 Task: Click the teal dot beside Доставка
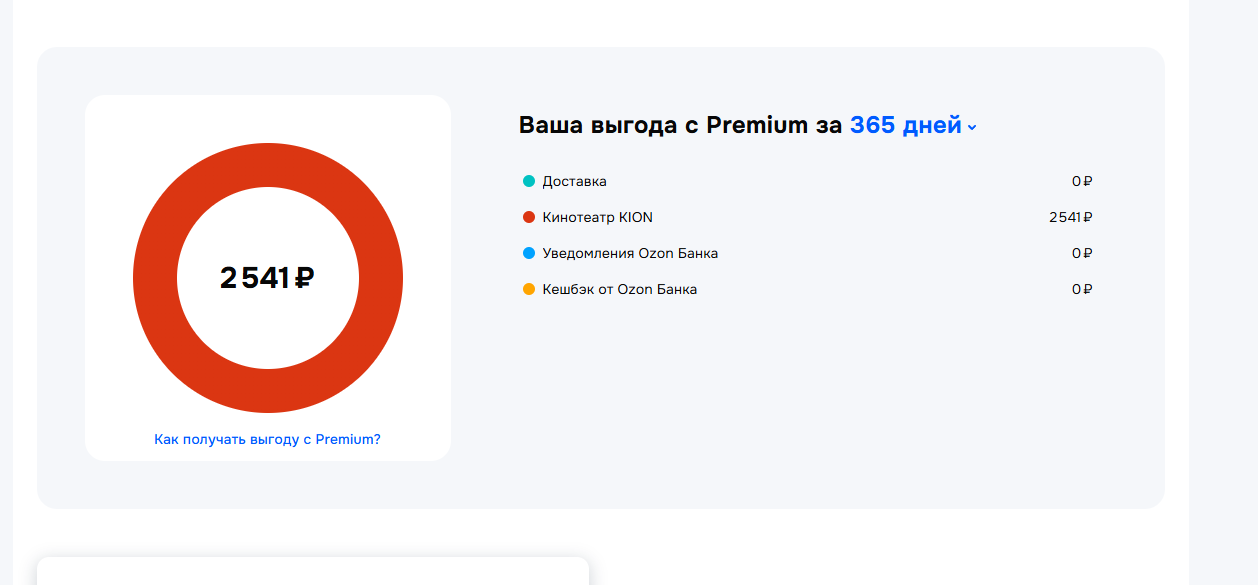(x=529, y=181)
